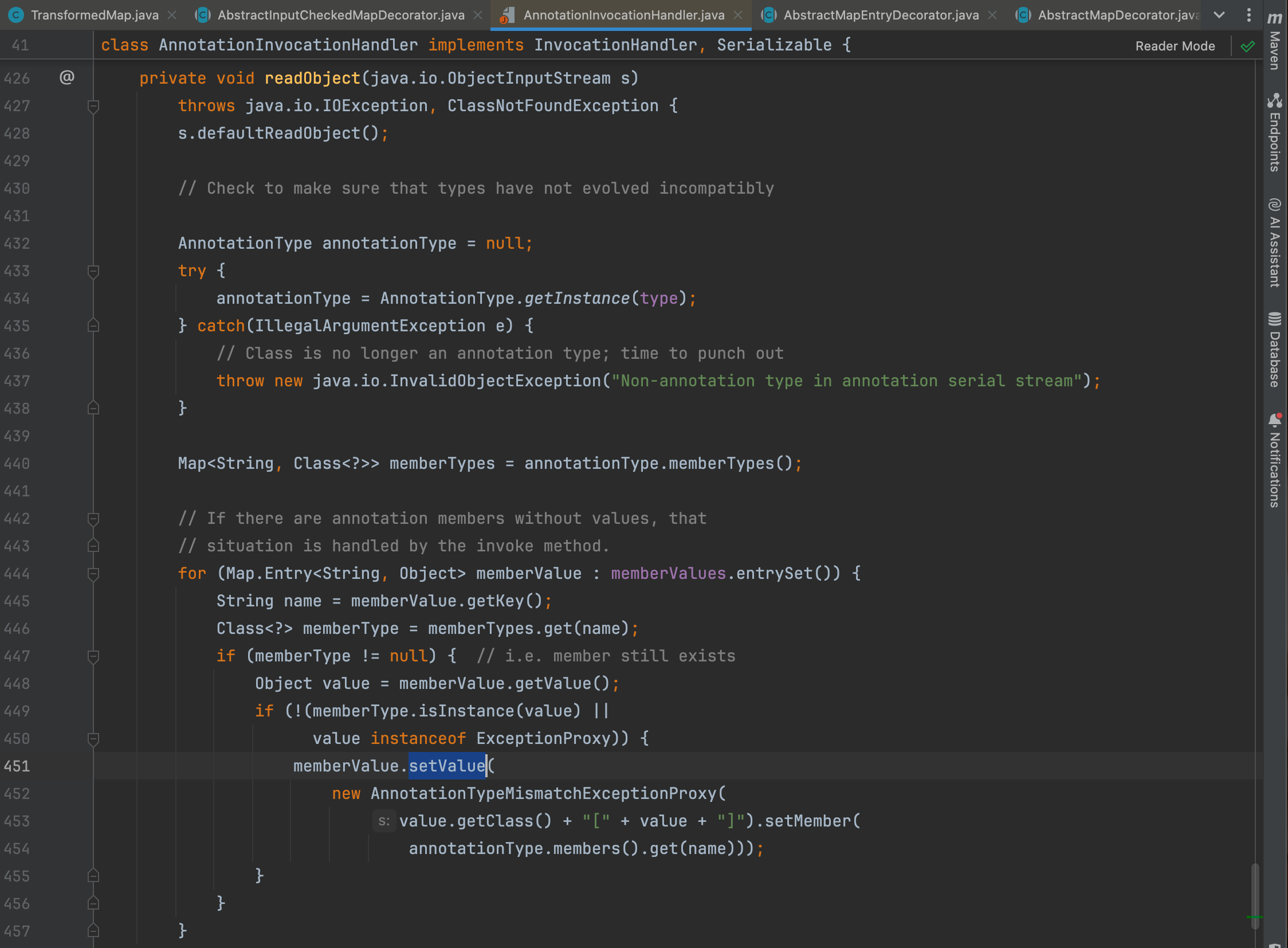Close the AnnotationInvocationHandler.java tab
The height and width of the screenshot is (948, 1288).
point(739,15)
